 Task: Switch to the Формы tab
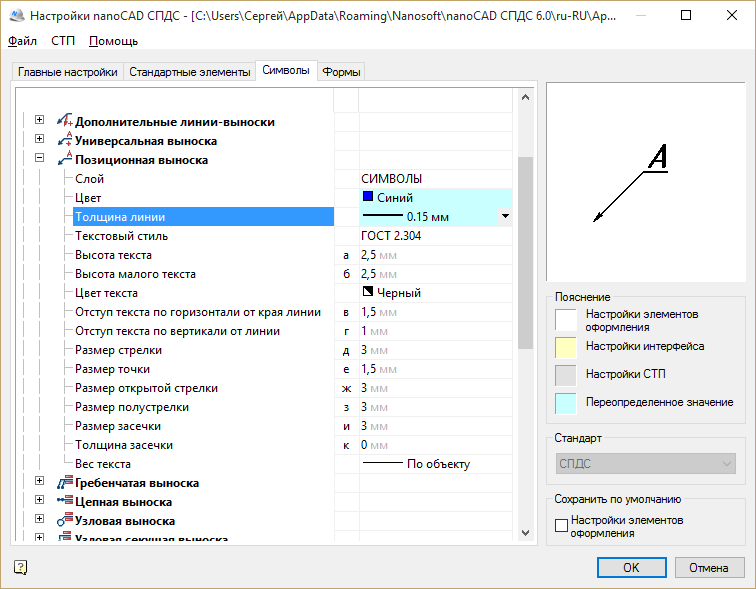[x=341, y=72]
